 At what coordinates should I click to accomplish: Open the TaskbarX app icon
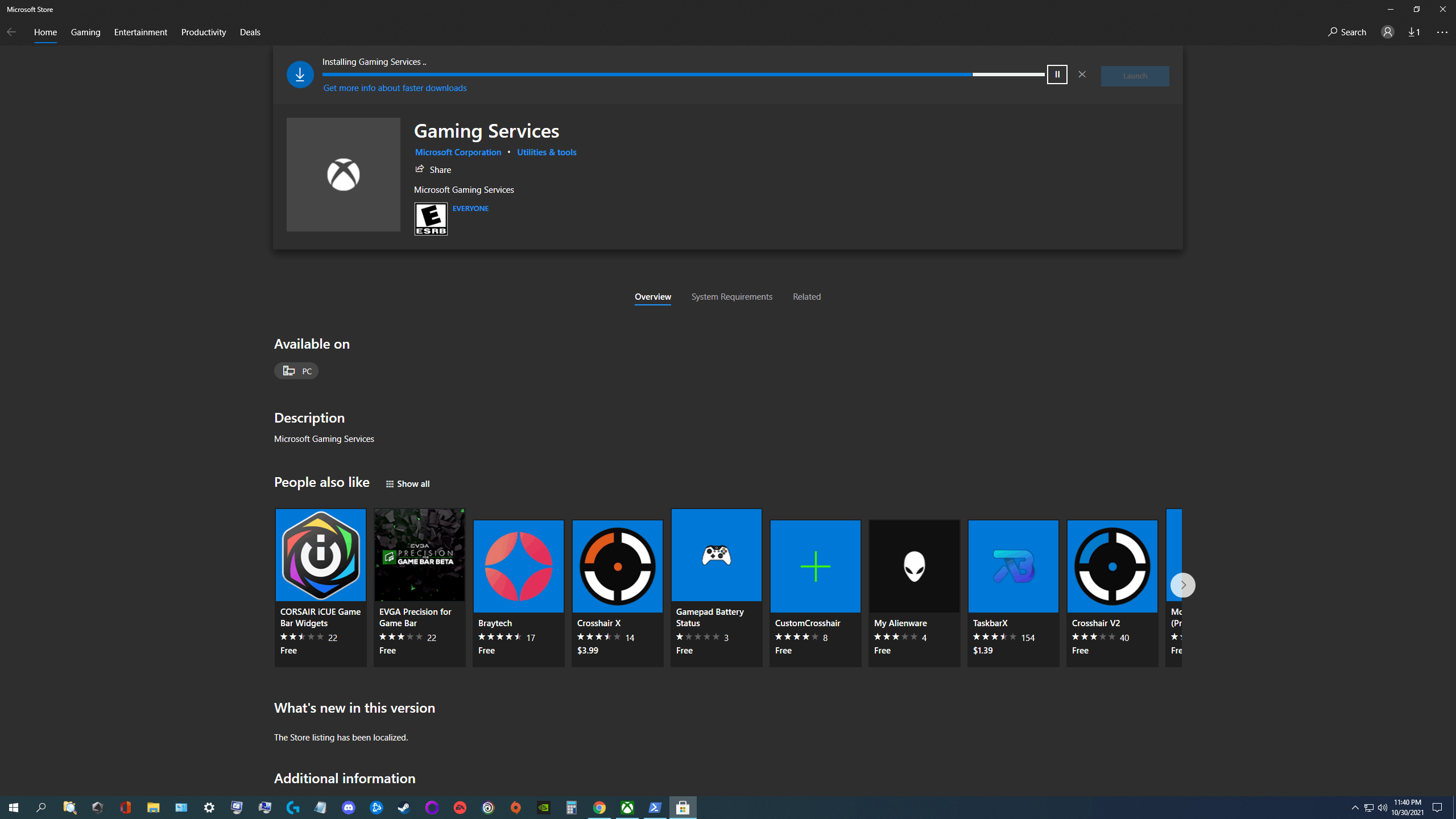click(1012, 566)
